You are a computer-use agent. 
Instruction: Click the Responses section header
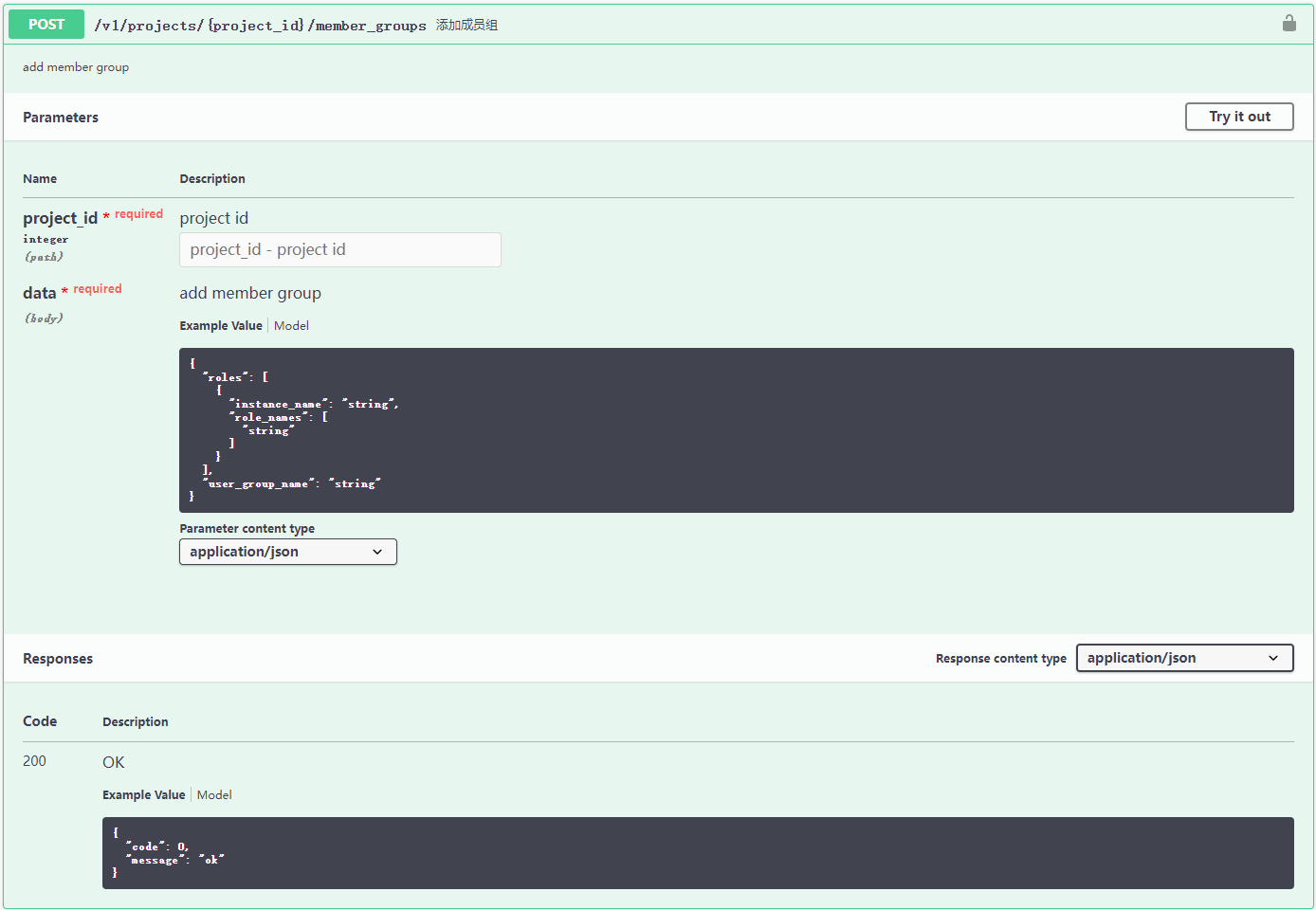click(x=57, y=658)
